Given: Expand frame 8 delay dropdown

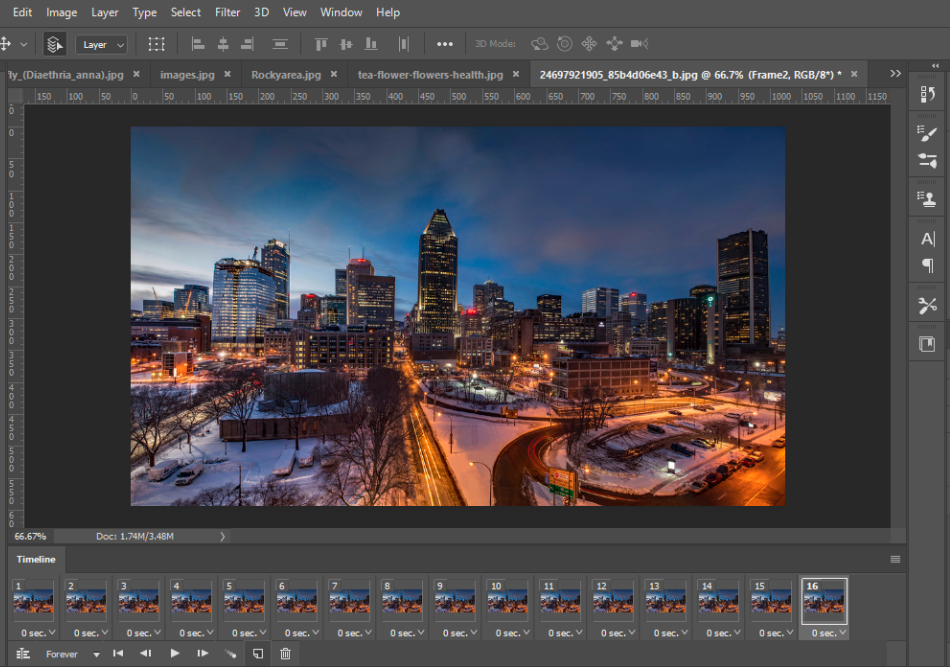Looking at the screenshot, I should [x=402, y=633].
